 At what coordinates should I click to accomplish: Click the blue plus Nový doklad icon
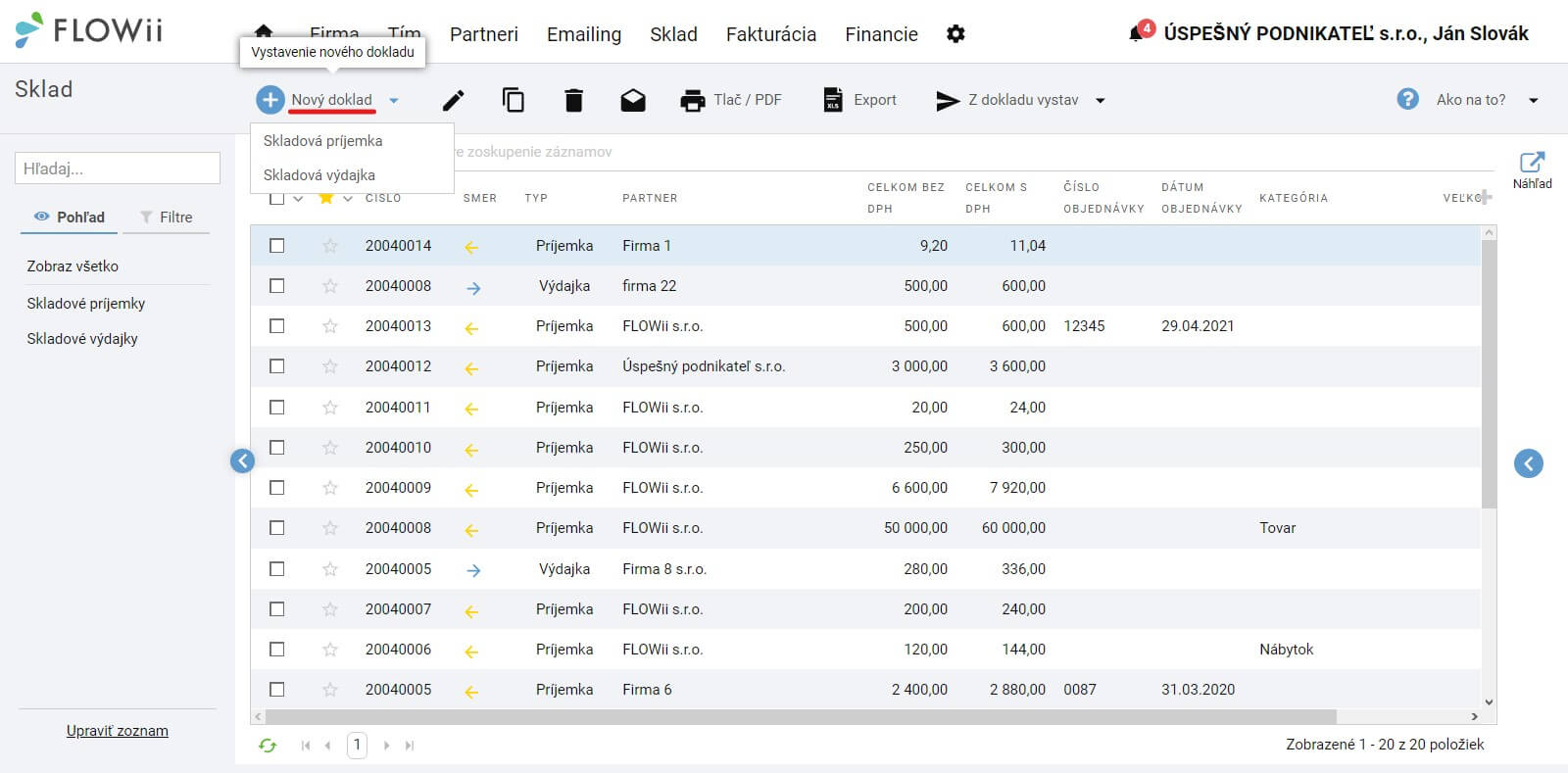click(x=269, y=100)
